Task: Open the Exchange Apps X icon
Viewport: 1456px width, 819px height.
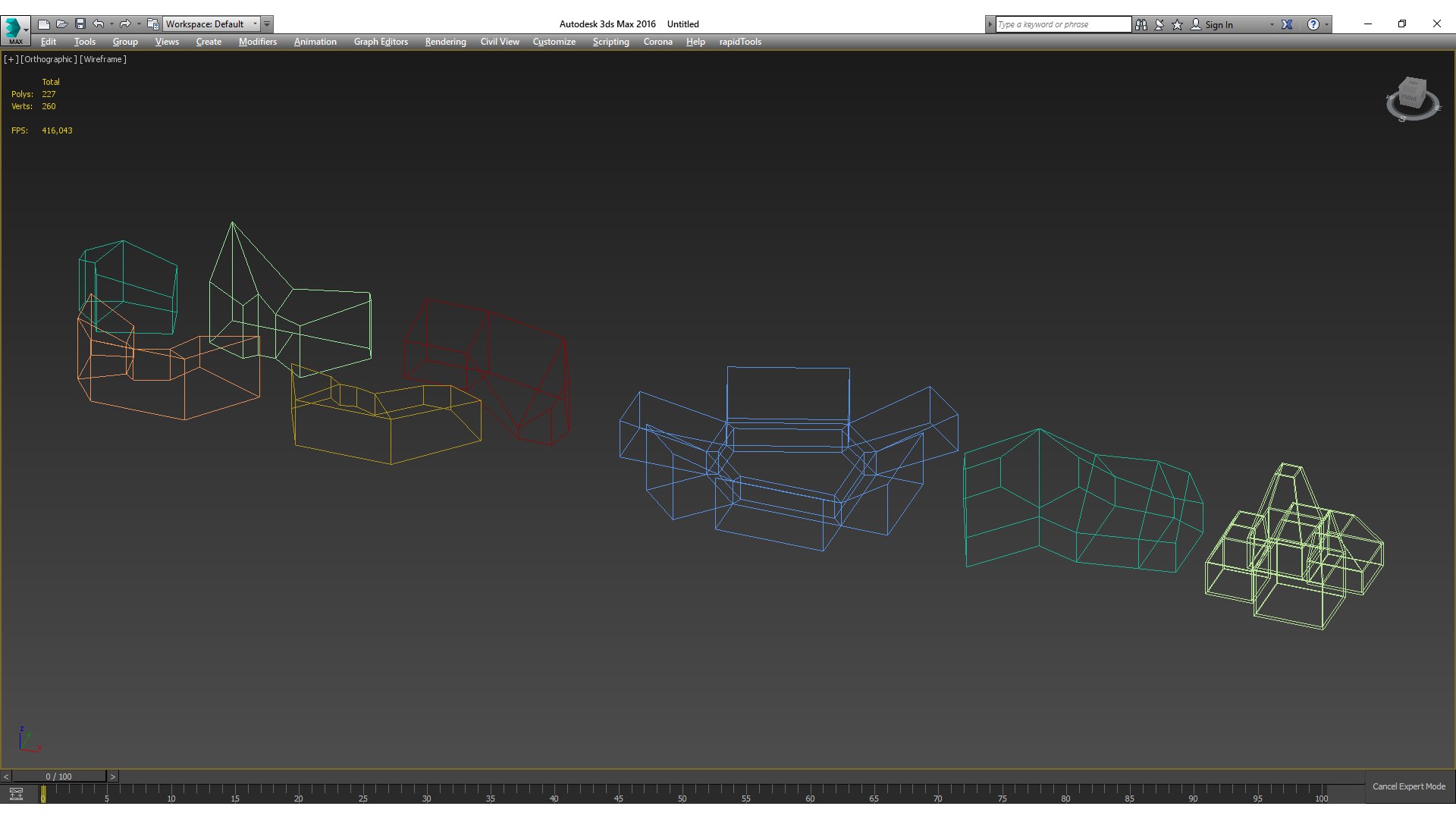Action: click(1287, 24)
